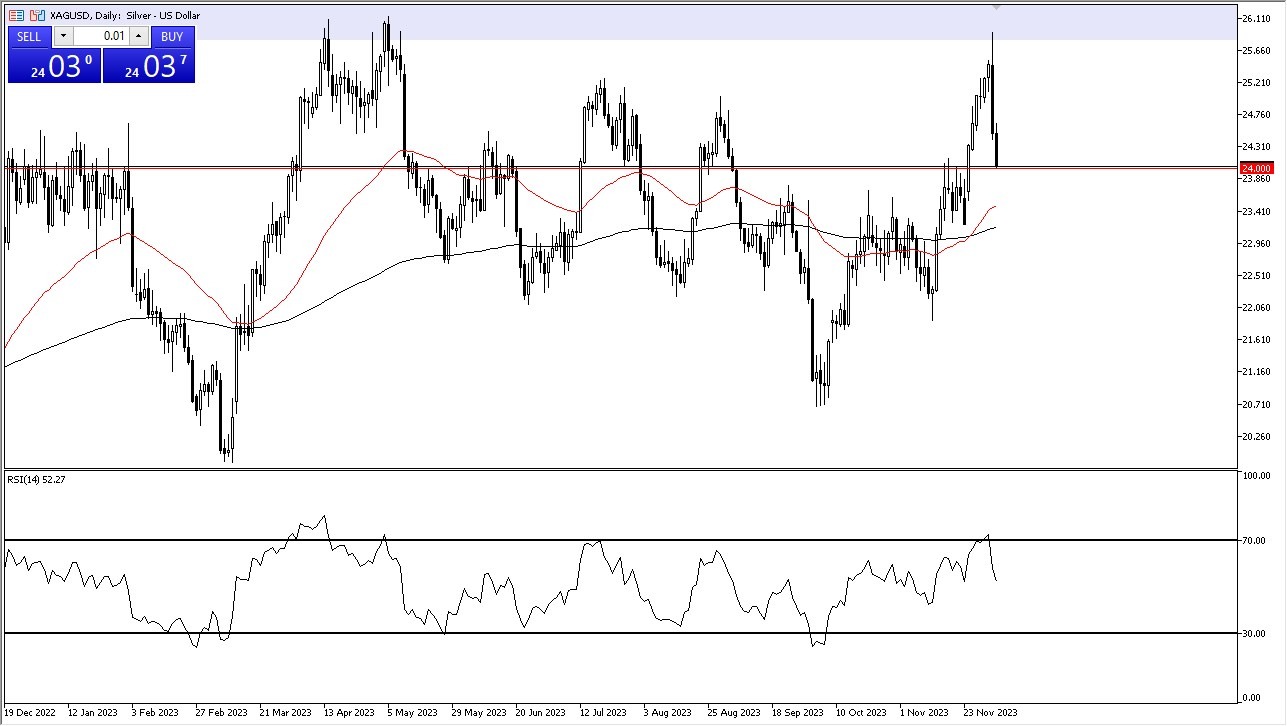
Task: Increase lot volume with the up arrow
Action: coord(139,36)
